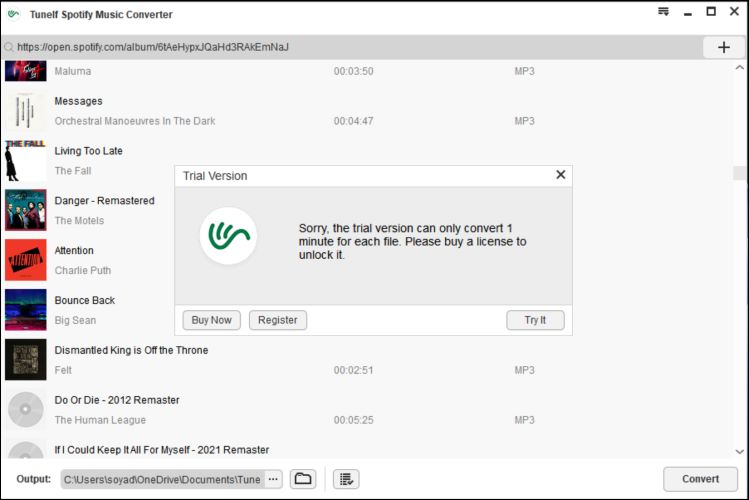This screenshot has height=500, width=749.
Task: Click the duration 00:02:51
Action: 353,370
